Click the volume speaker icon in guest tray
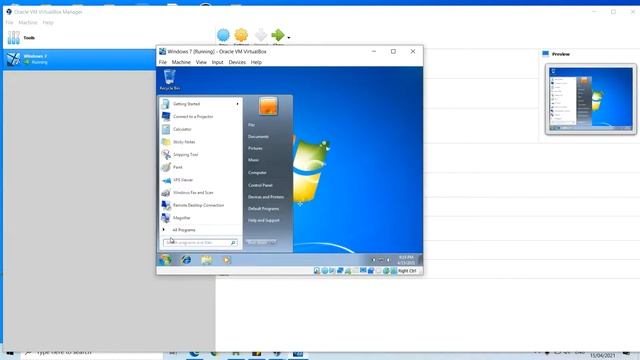The height and width of the screenshot is (360, 640). tap(388, 260)
